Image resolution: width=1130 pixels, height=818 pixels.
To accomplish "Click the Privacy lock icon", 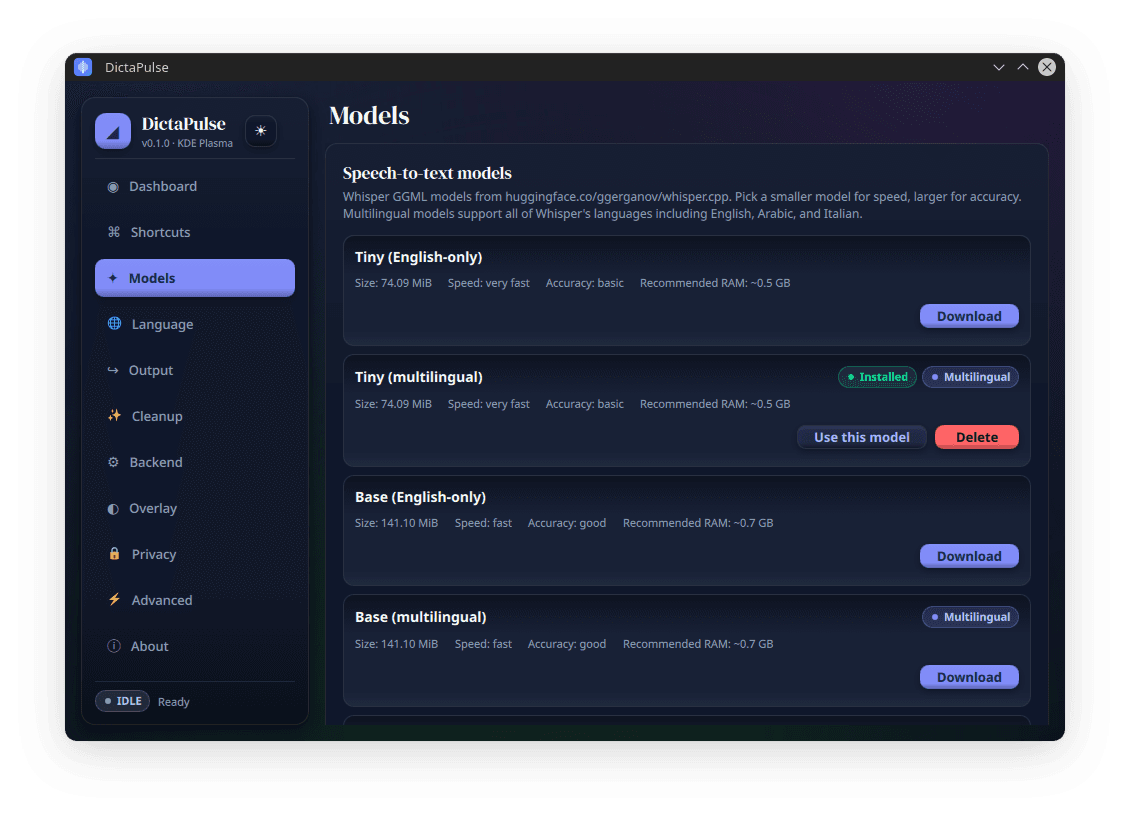I will [x=115, y=554].
